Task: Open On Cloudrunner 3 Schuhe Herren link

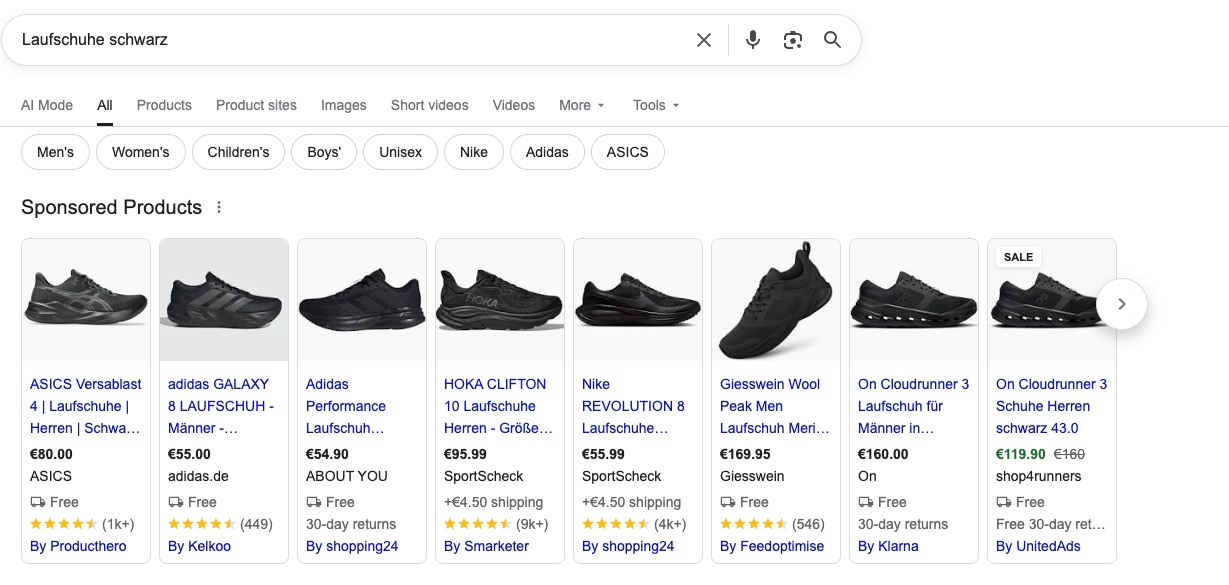Action: [1052, 406]
